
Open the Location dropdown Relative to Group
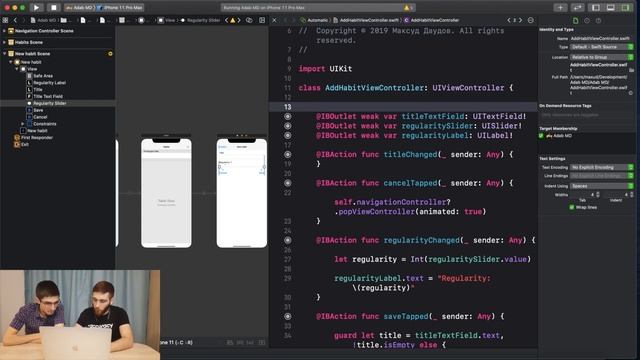[x=602, y=57]
